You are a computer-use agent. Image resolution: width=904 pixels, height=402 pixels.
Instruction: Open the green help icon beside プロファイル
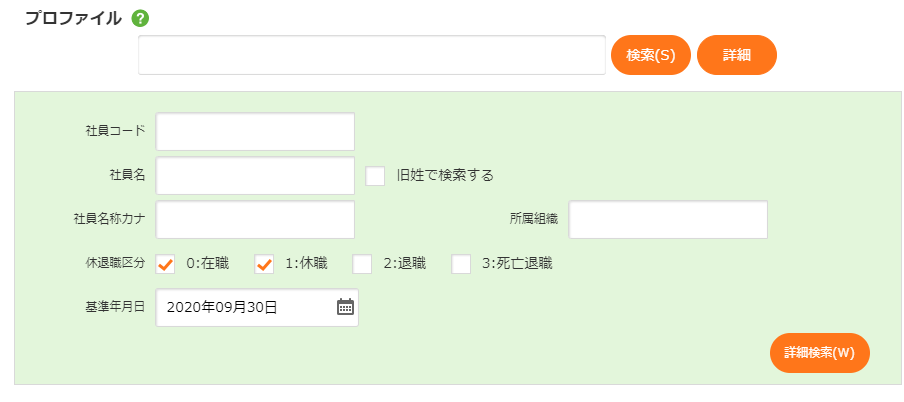[x=140, y=18]
